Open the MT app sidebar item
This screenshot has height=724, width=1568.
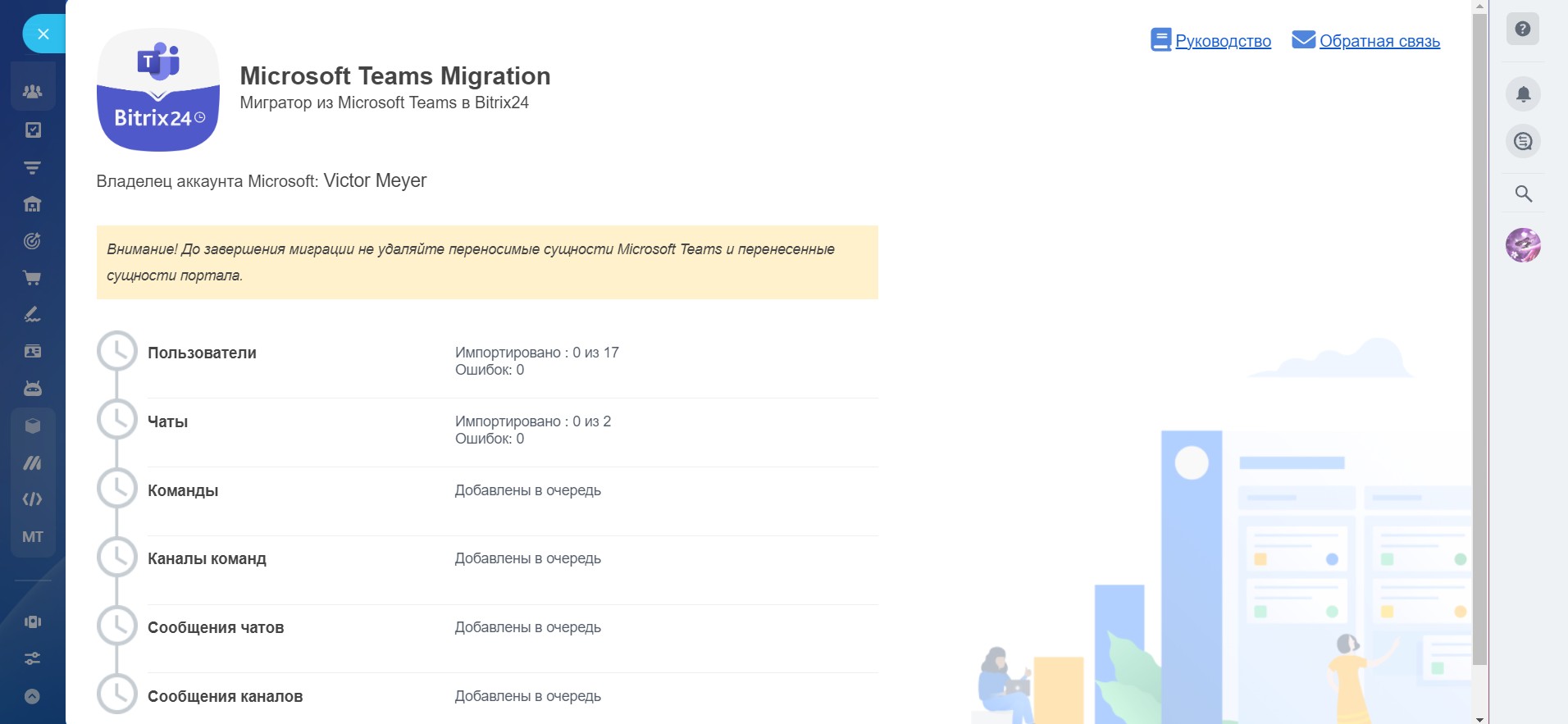[33, 537]
